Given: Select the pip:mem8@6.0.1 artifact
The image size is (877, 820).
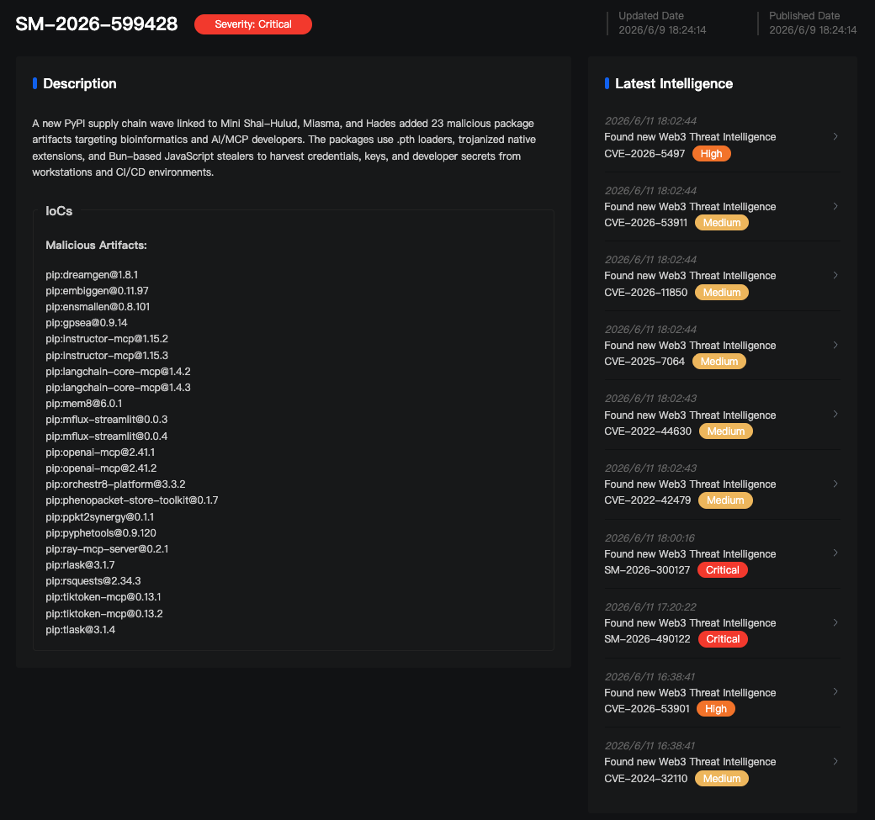Looking at the screenshot, I should click(84, 403).
